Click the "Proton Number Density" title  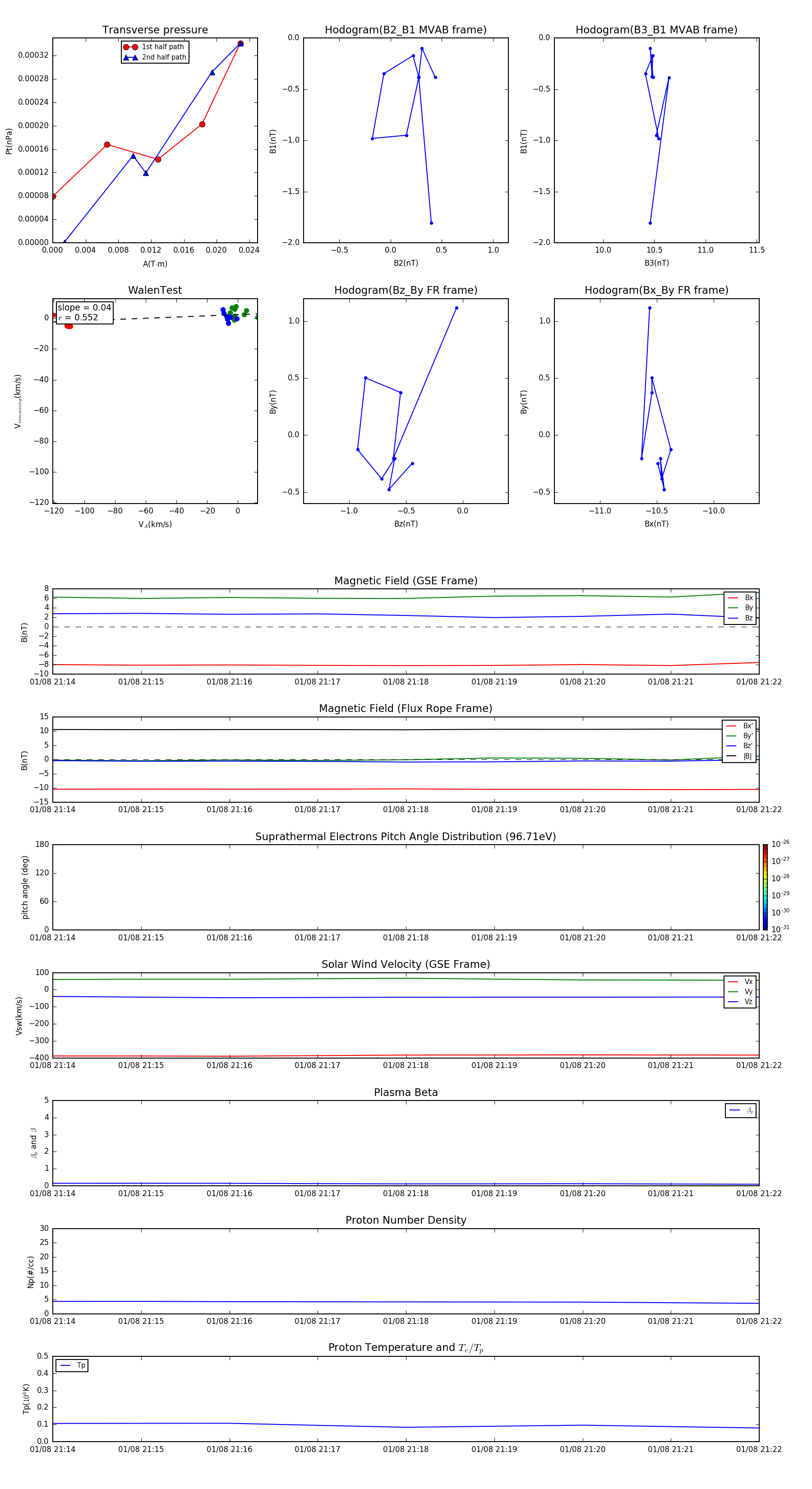pyautogui.click(x=406, y=1220)
